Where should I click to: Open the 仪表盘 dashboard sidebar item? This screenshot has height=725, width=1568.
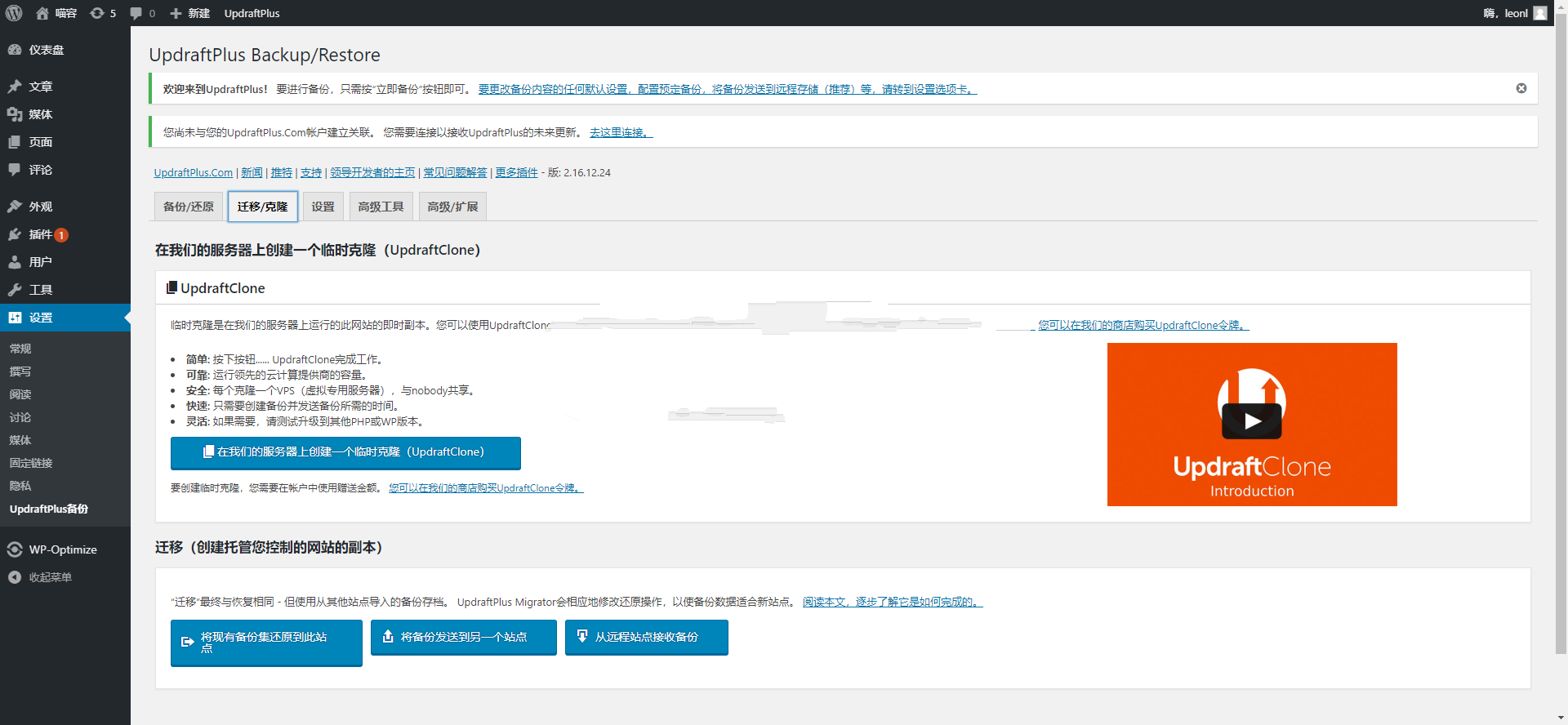(46, 50)
